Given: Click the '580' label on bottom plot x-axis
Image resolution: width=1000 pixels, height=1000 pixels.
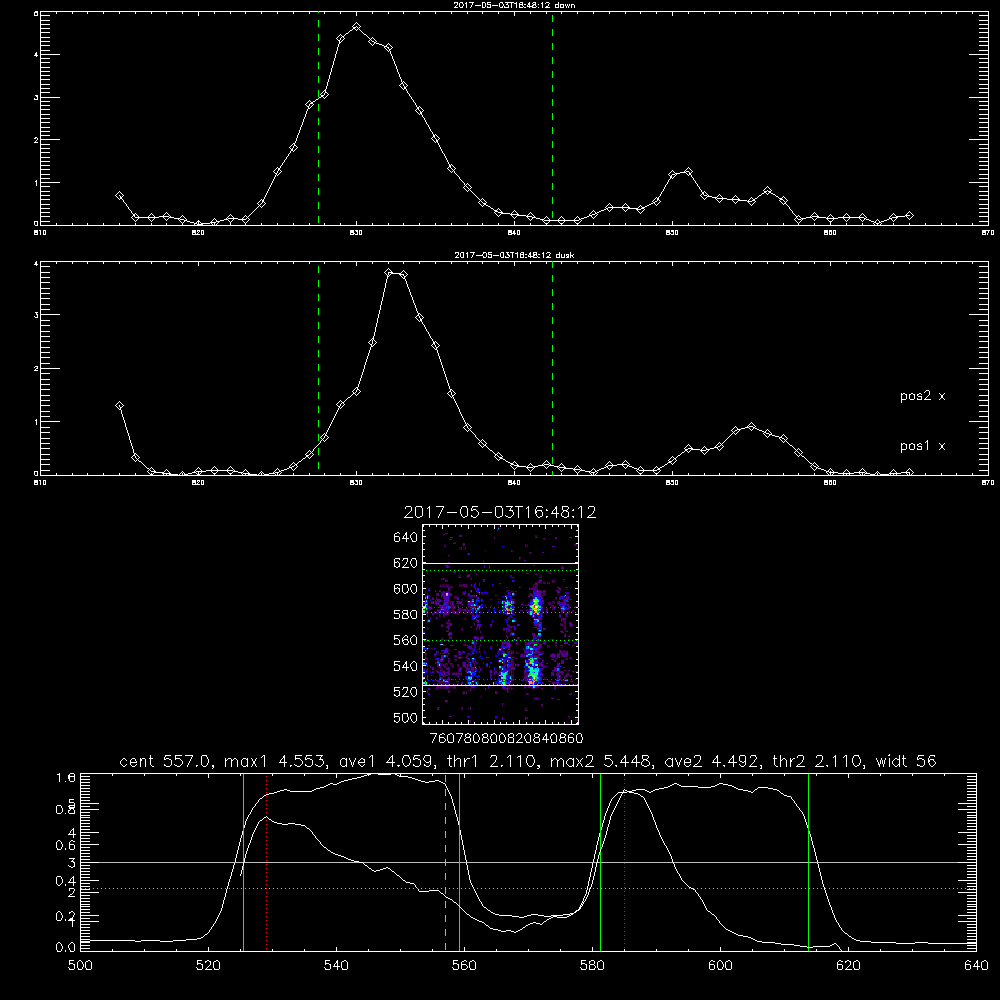Looking at the screenshot, I should (x=592, y=966).
